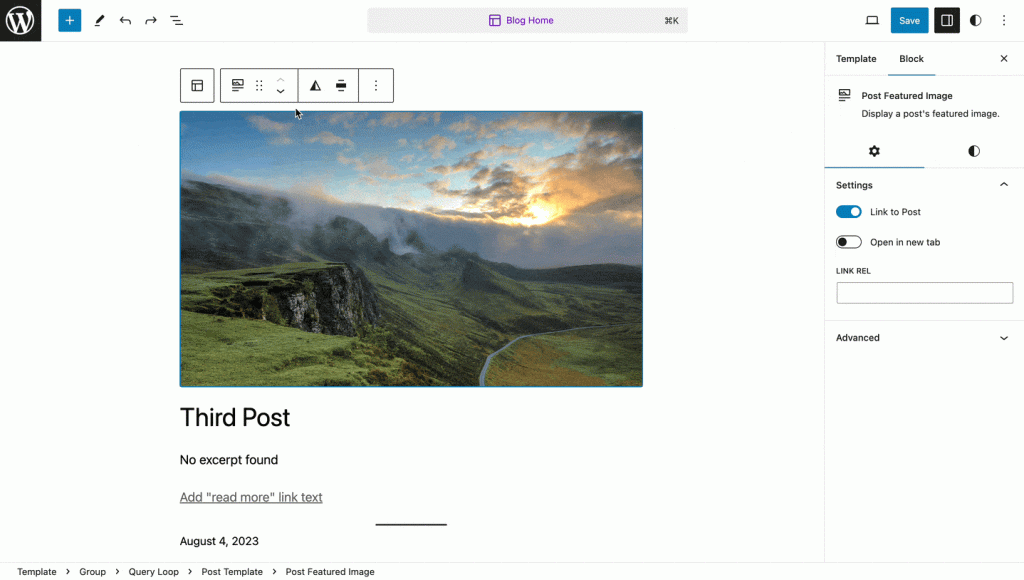
Task: Select the Tools pencil icon
Action: tap(99, 20)
